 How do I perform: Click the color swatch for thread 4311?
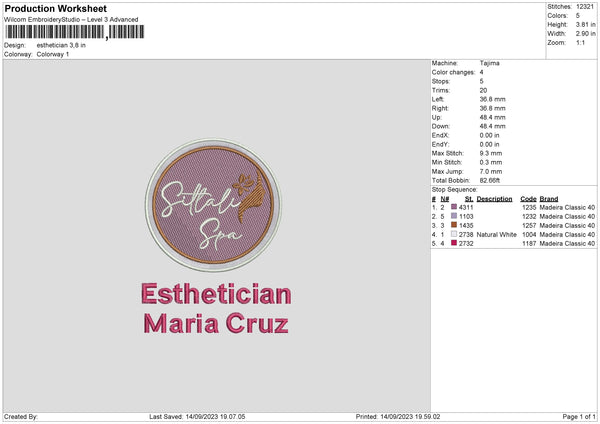(x=454, y=207)
